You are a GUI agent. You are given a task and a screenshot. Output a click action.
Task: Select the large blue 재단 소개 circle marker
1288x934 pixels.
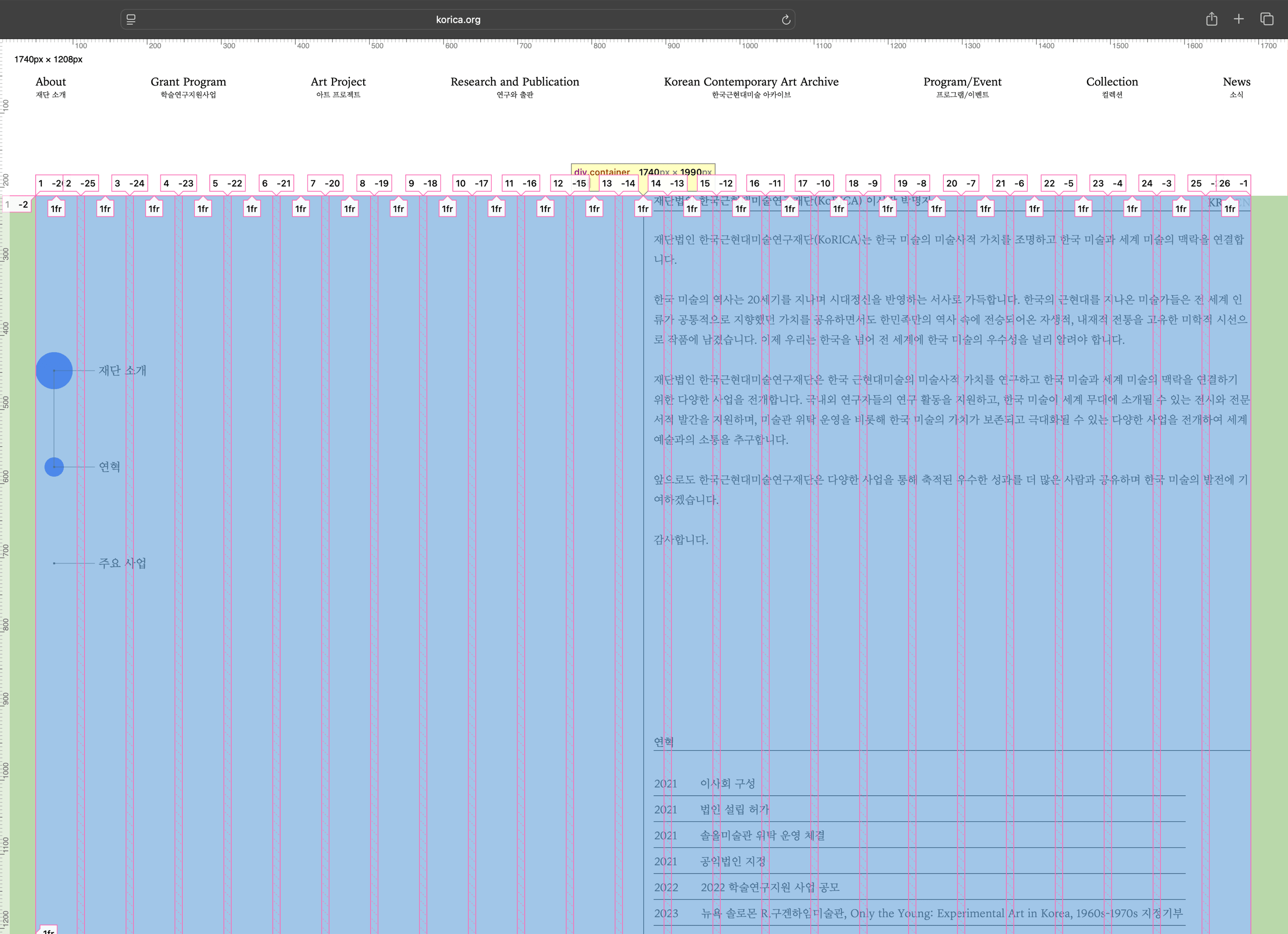tap(54, 370)
